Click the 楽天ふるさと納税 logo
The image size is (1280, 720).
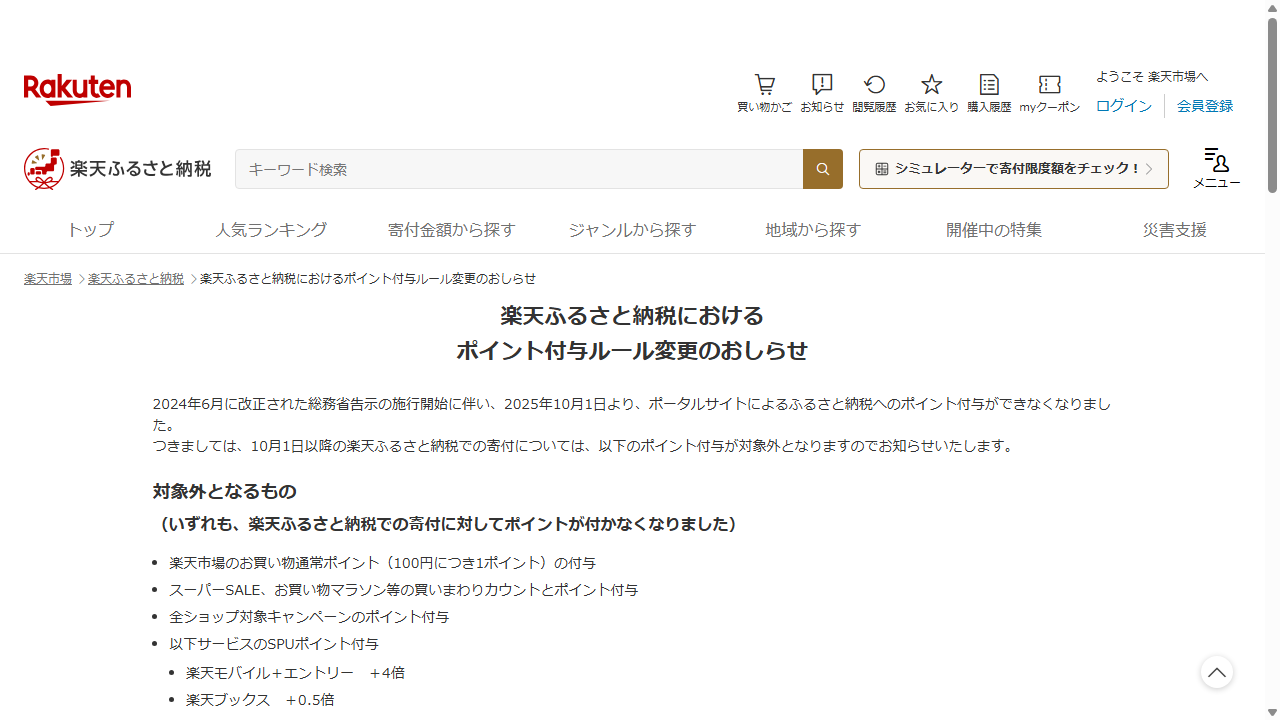pyautogui.click(x=118, y=169)
